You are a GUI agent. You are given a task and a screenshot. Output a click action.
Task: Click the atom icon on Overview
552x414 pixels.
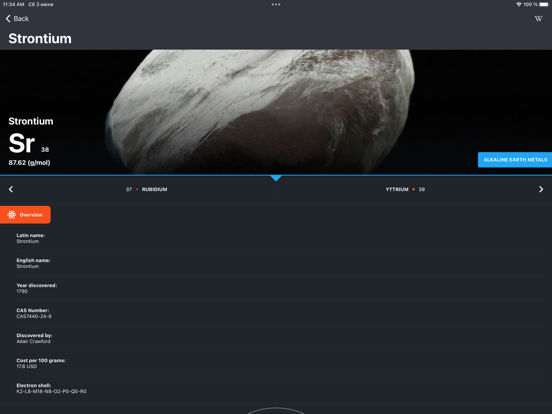(x=12, y=215)
